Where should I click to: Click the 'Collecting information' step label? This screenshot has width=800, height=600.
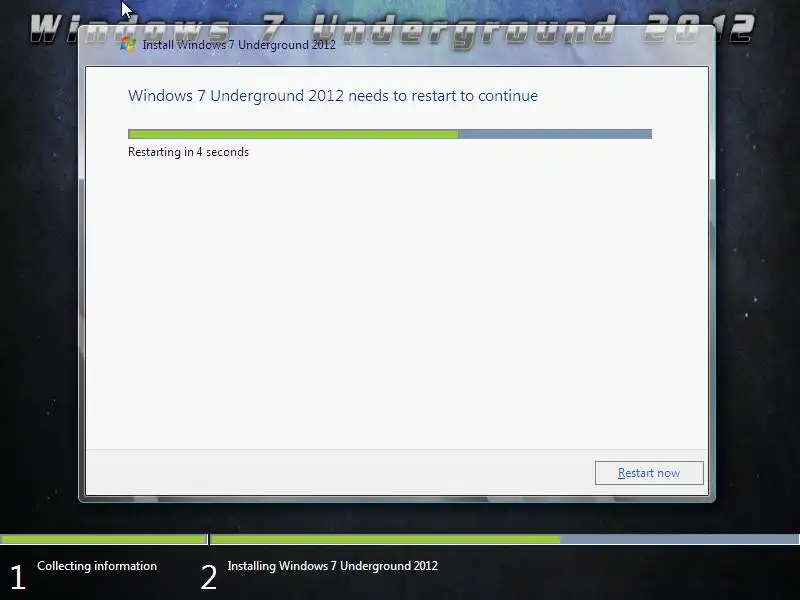click(x=97, y=566)
